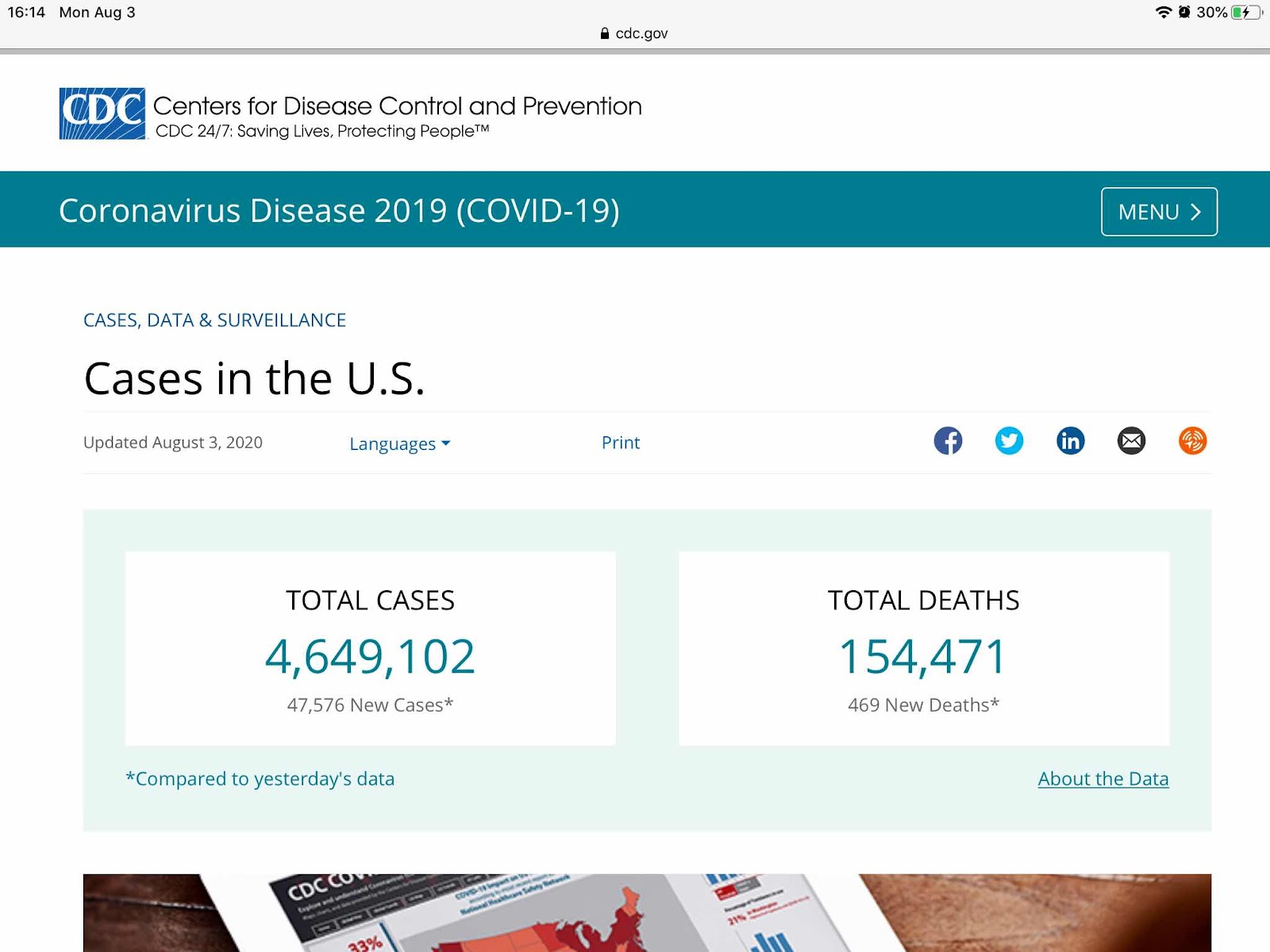
Task: Share page on Twitter
Action: (1009, 441)
